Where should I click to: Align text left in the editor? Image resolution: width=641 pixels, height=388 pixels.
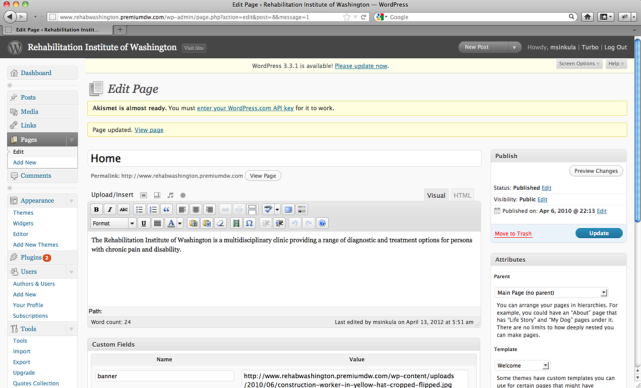tap(182, 209)
